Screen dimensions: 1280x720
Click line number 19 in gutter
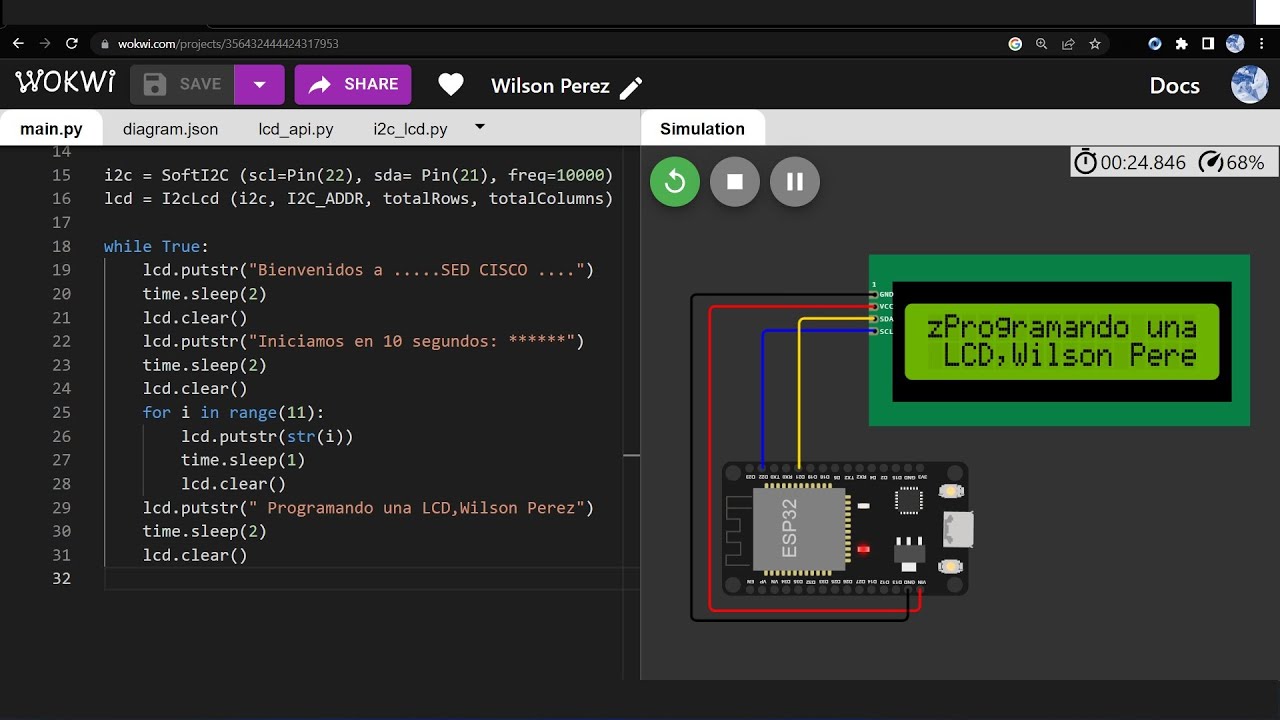[61, 270]
